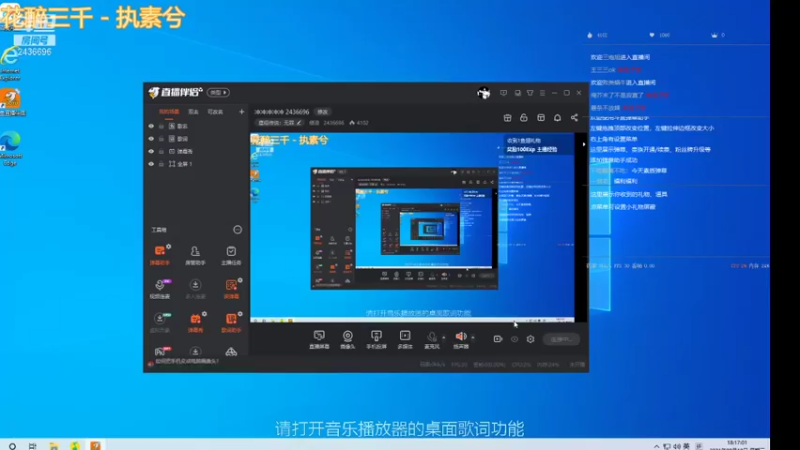Open the notification bell icon
The height and width of the screenshot is (450, 800).
coord(557,118)
